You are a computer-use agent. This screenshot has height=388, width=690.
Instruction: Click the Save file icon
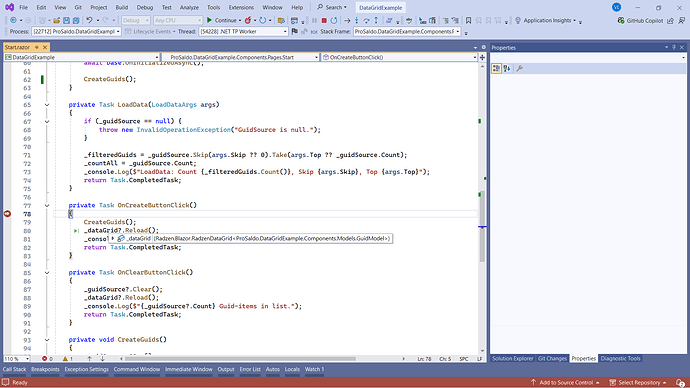[66, 20]
